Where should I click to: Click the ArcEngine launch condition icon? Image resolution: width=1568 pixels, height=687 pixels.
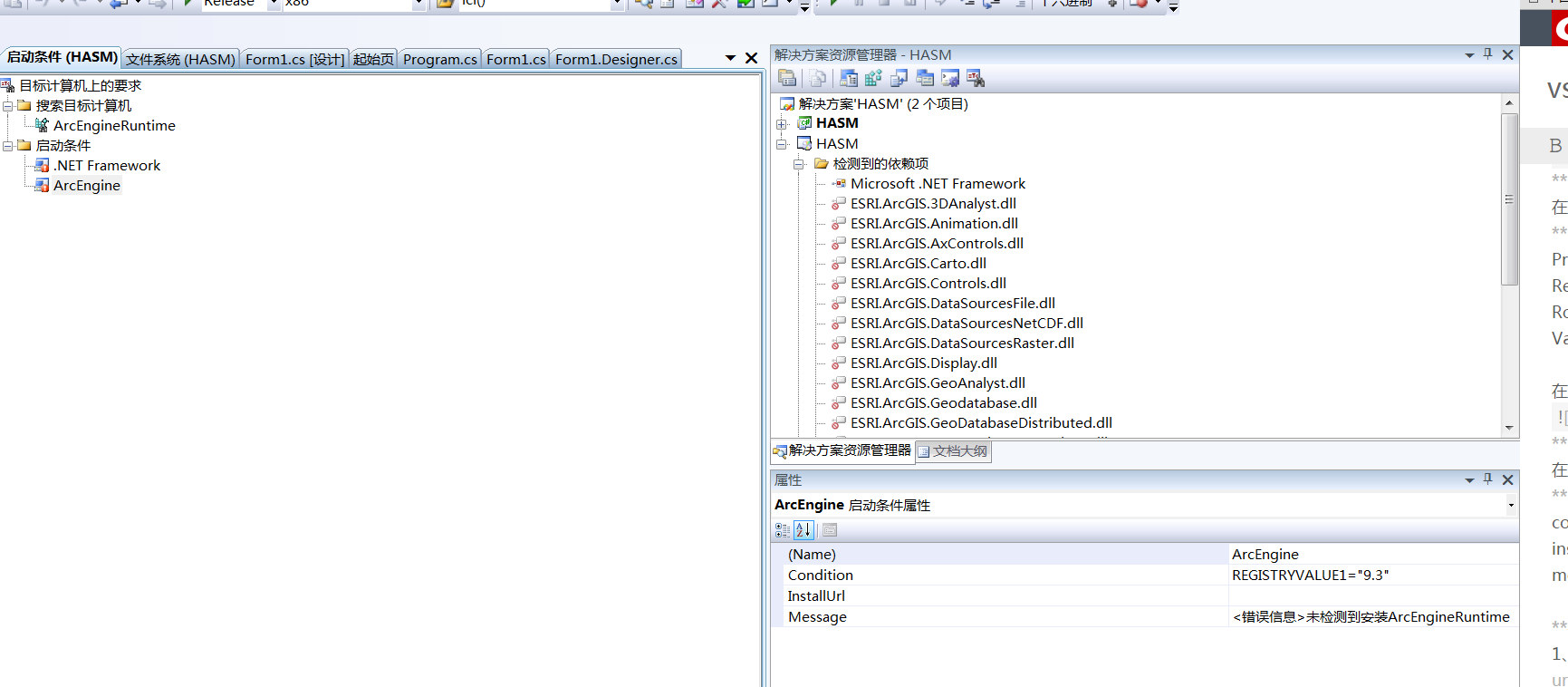click(42, 185)
